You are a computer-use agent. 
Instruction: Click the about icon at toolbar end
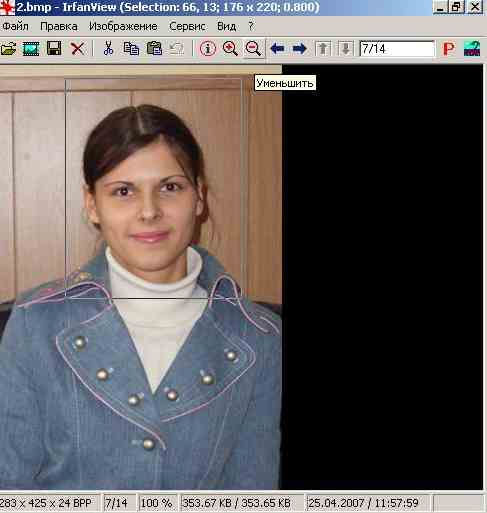coord(472,49)
